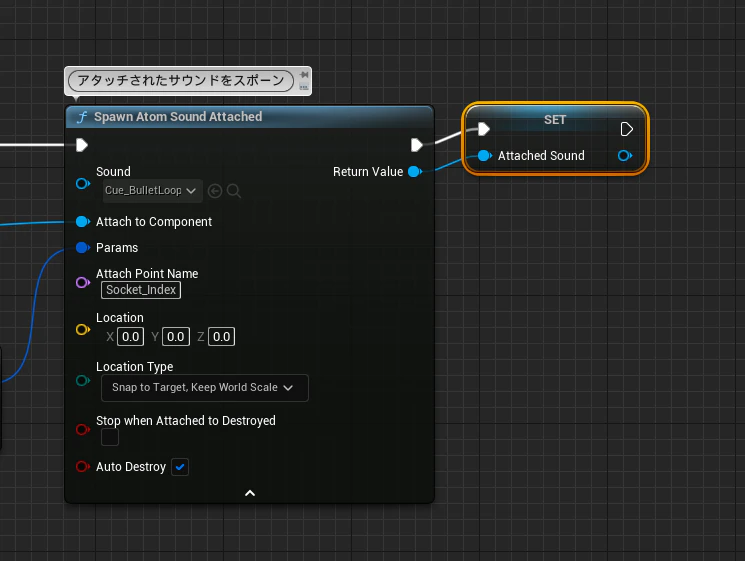
Task: Edit the Location Y value field
Action: pos(176,337)
